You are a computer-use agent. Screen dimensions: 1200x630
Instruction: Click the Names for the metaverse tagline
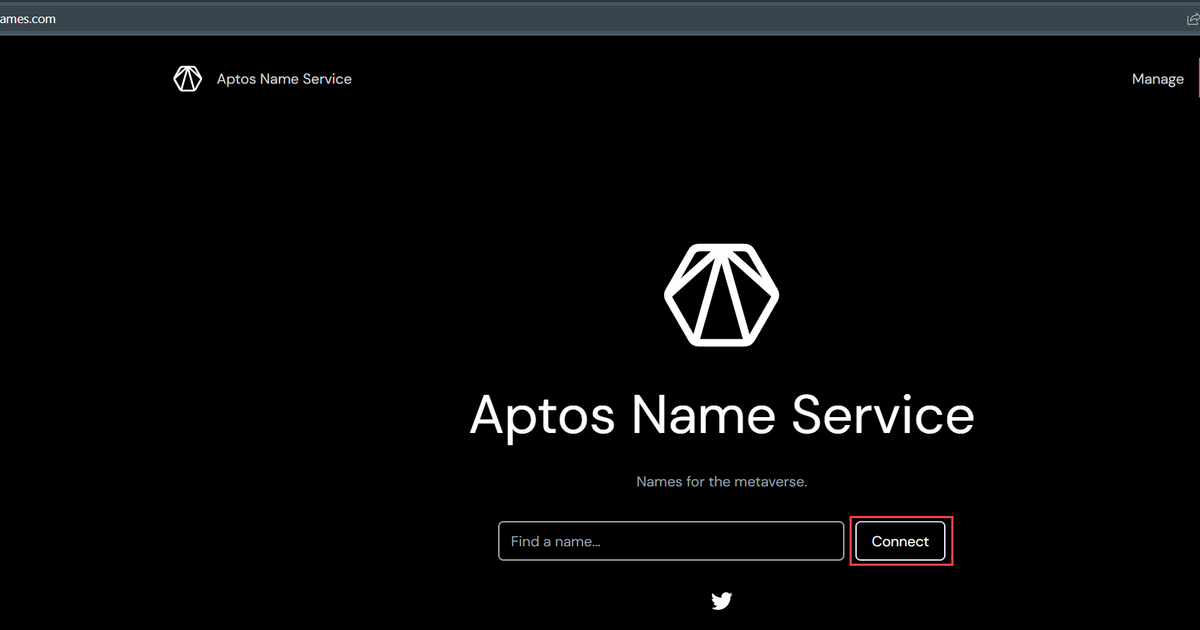tap(721, 482)
